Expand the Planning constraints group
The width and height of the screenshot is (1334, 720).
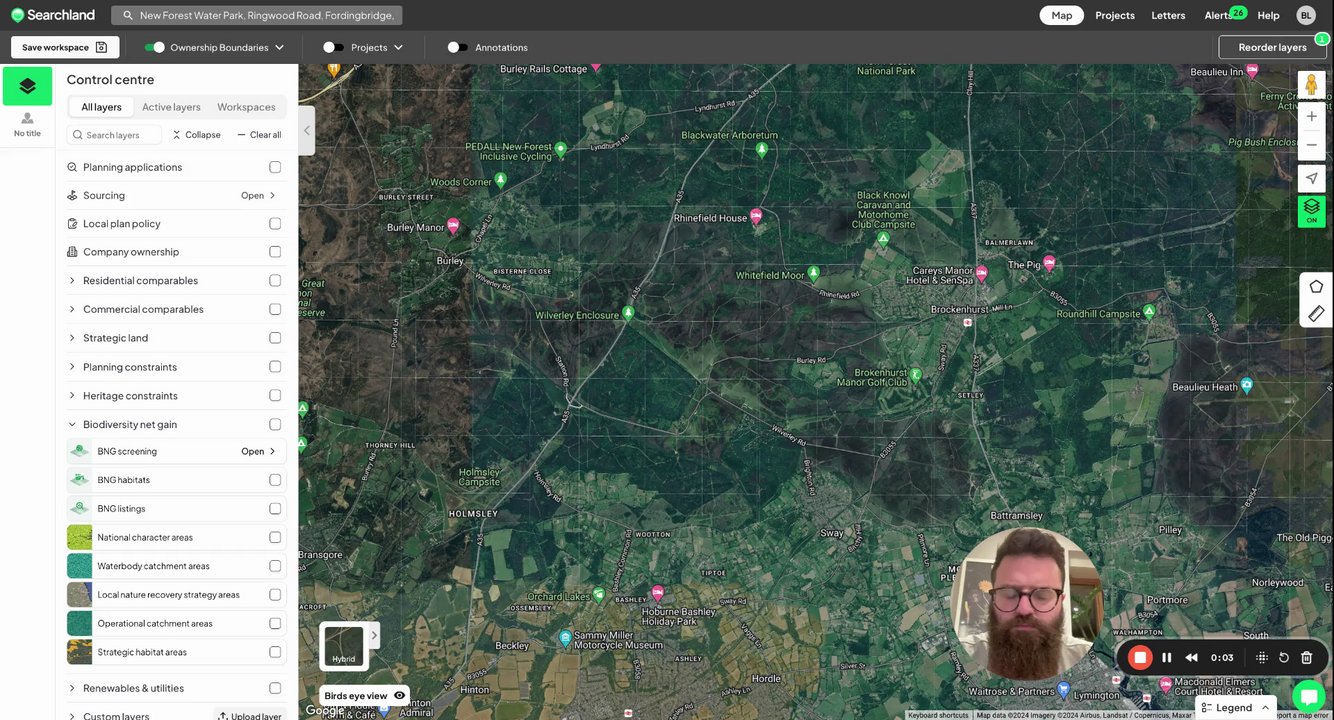coord(72,367)
